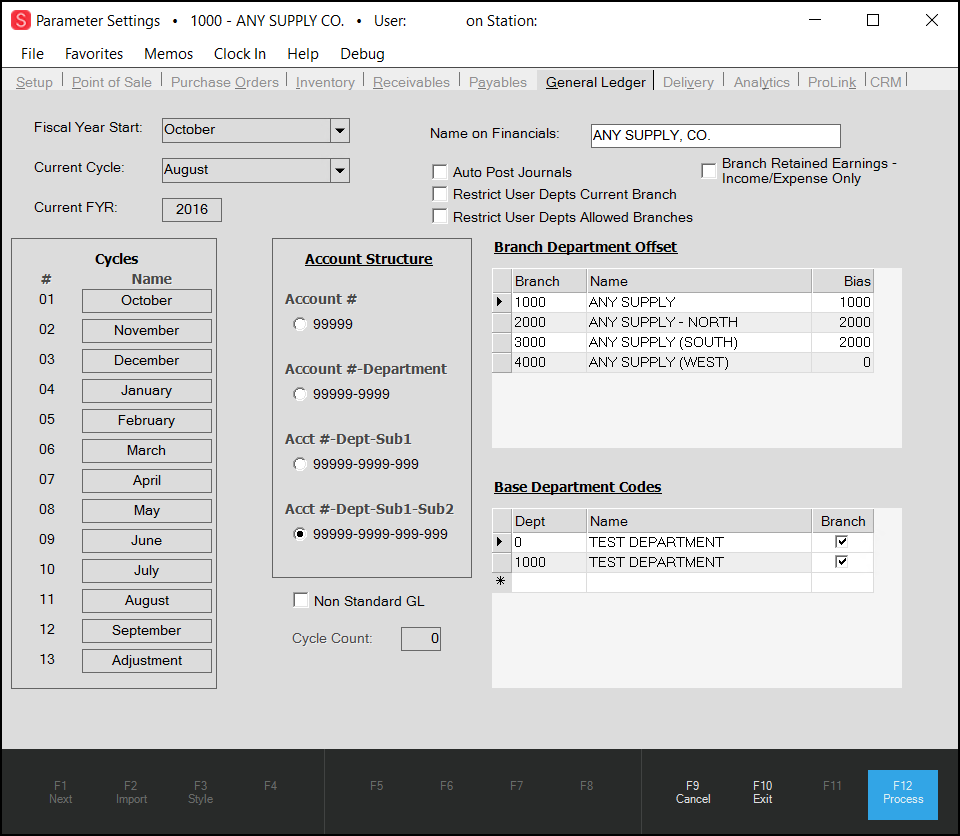Switch to the Purchase Orders tab
Image resolution: width=960 pixels, height=836 pixels.
(x=224, y=82)
